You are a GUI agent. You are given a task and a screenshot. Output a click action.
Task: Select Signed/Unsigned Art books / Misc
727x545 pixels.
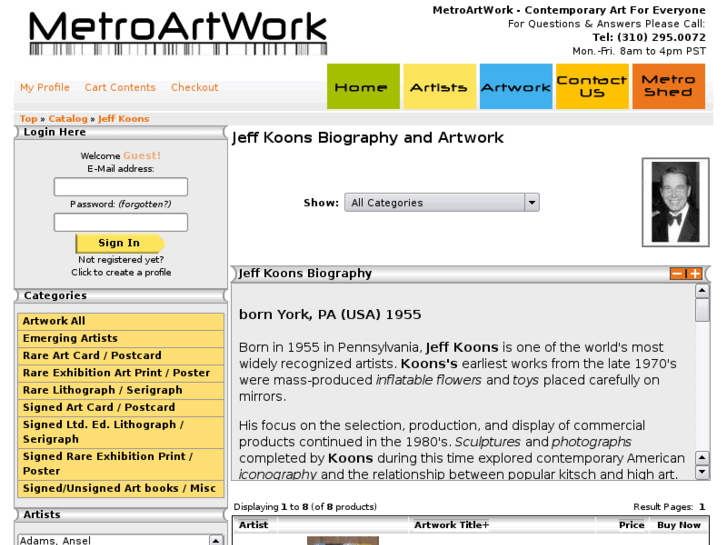(x=121, y=488)
